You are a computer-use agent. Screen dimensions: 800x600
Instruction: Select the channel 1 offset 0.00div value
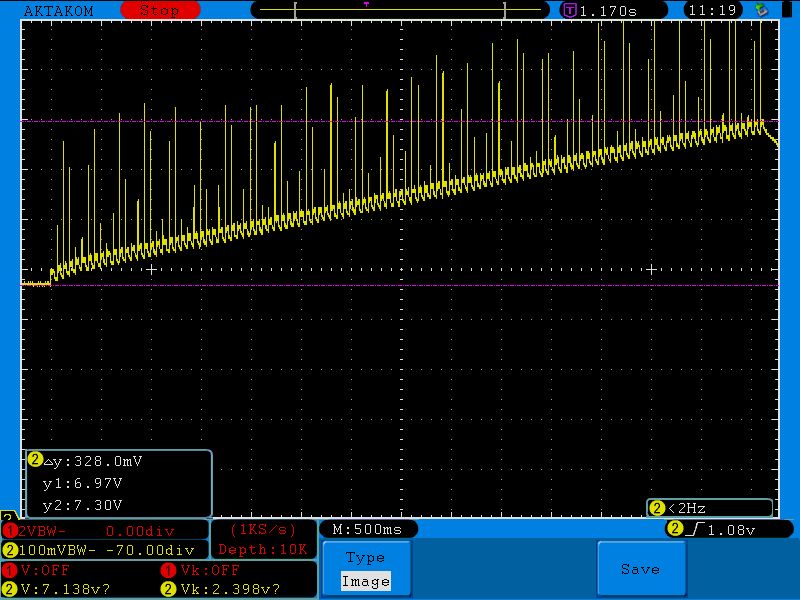[140, 531]
